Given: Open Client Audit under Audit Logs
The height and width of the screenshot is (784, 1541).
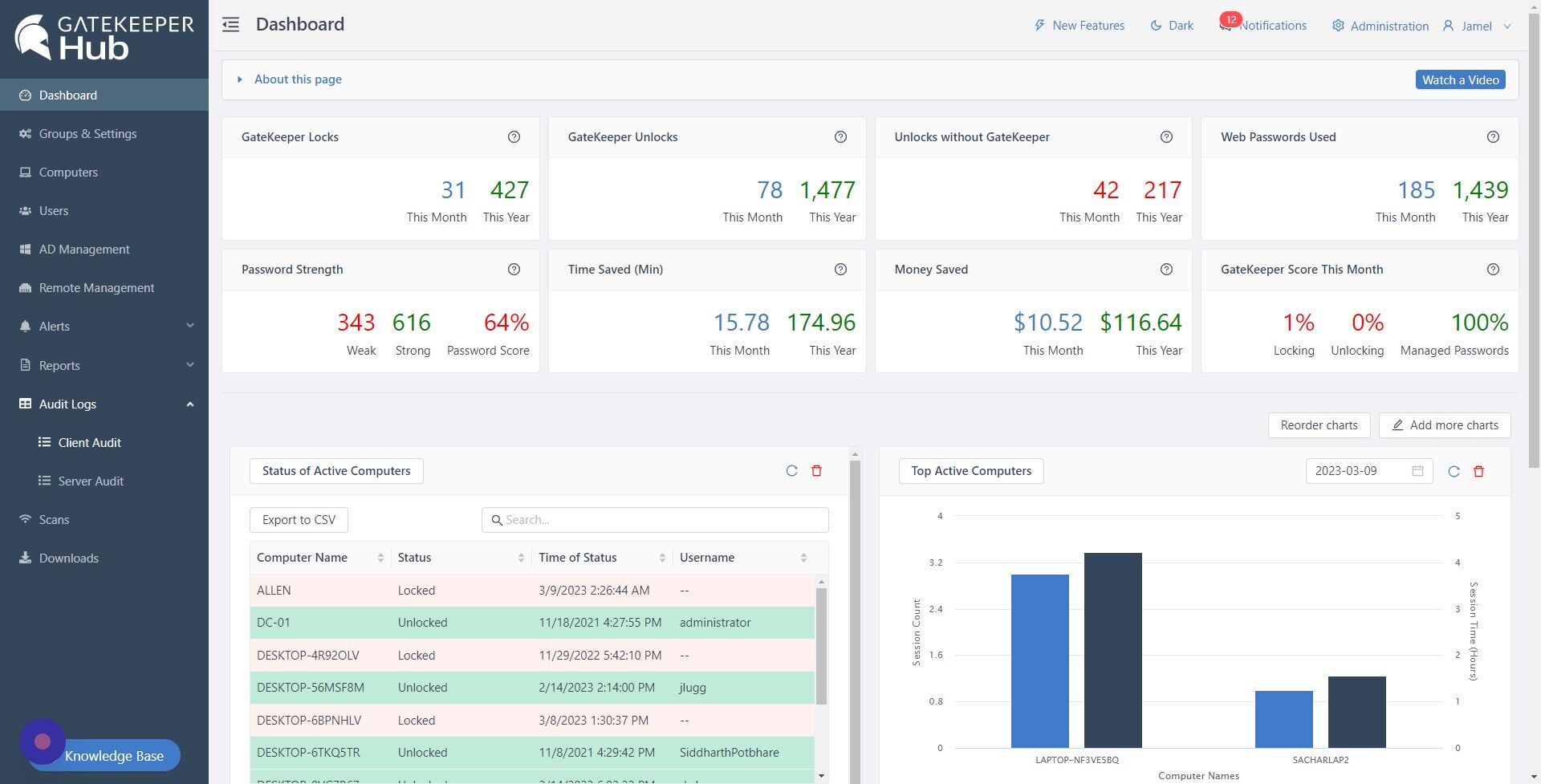Looking at the screenshot, I should coord(104,442).
